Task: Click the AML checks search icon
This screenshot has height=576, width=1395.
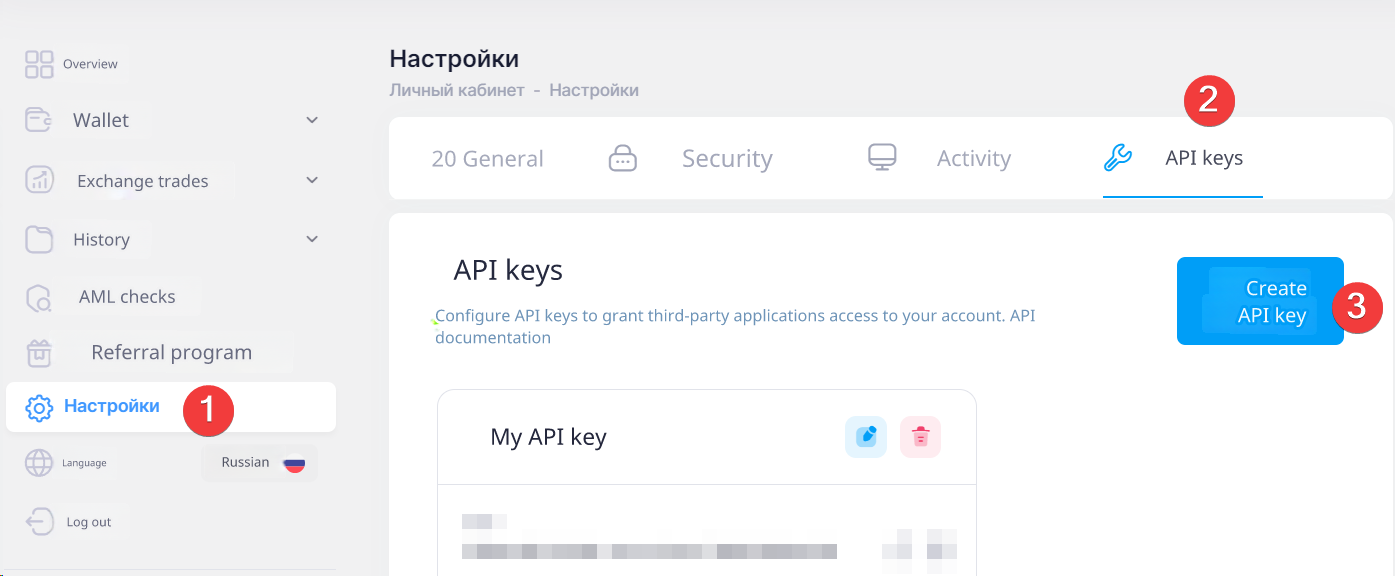Action: [39, 297]
